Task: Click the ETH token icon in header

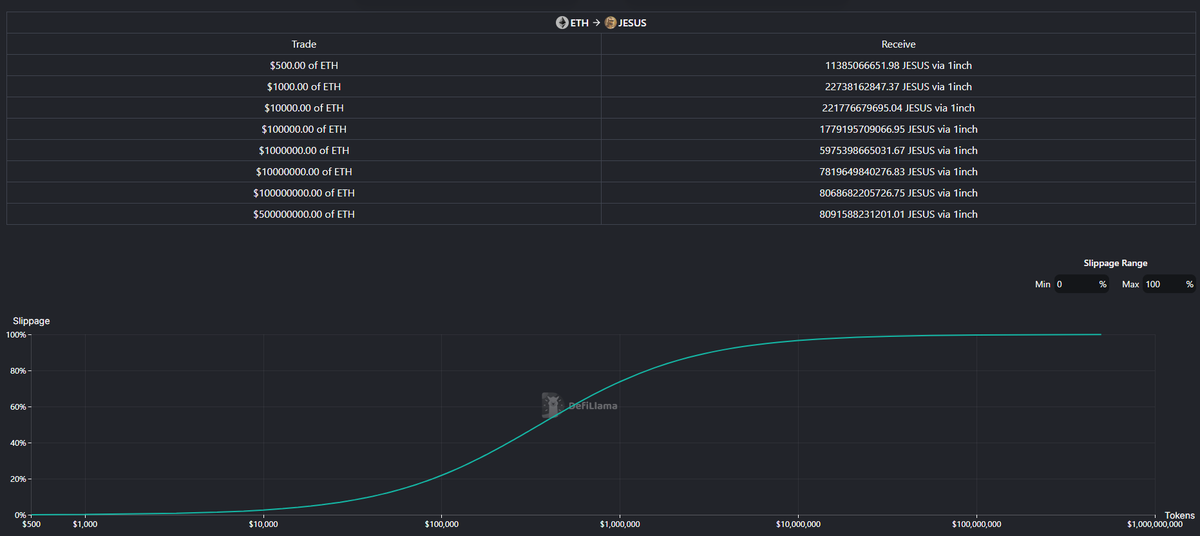Action: (562, 23)
